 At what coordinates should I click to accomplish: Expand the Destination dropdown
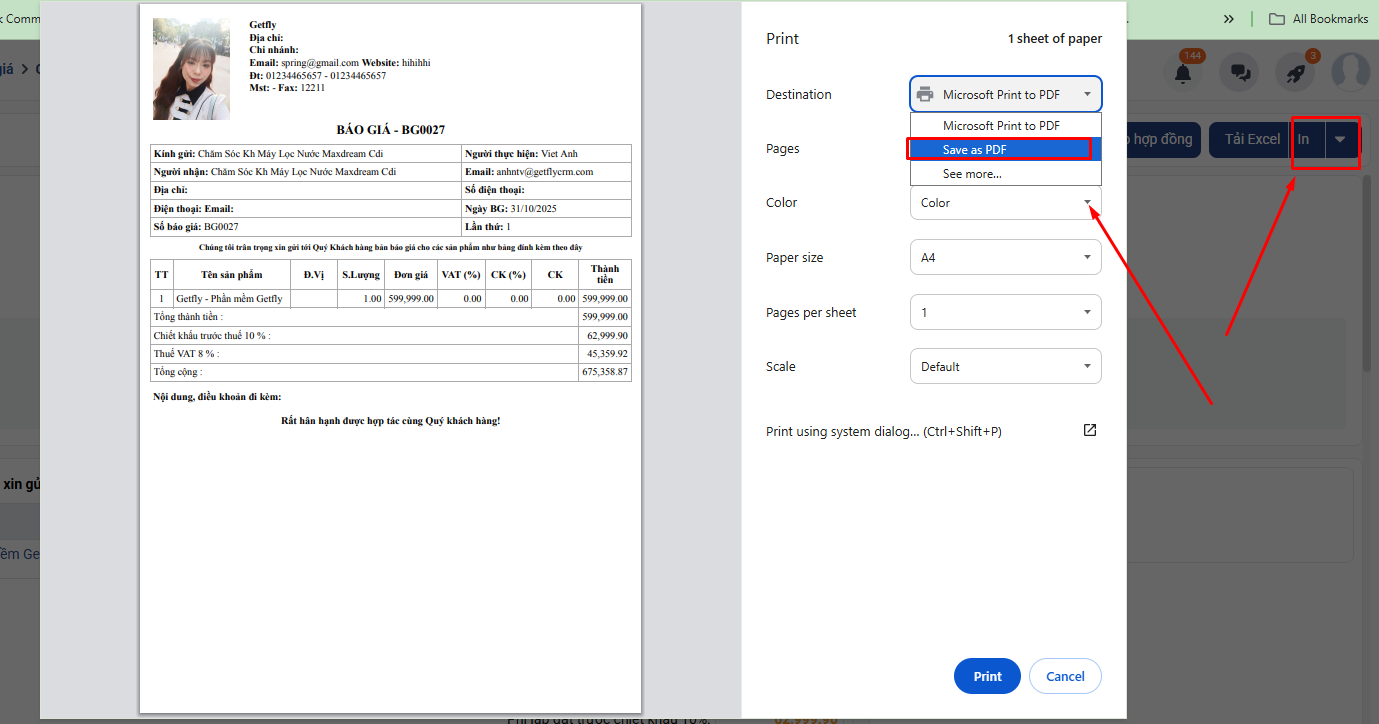tap(1005, 95)
